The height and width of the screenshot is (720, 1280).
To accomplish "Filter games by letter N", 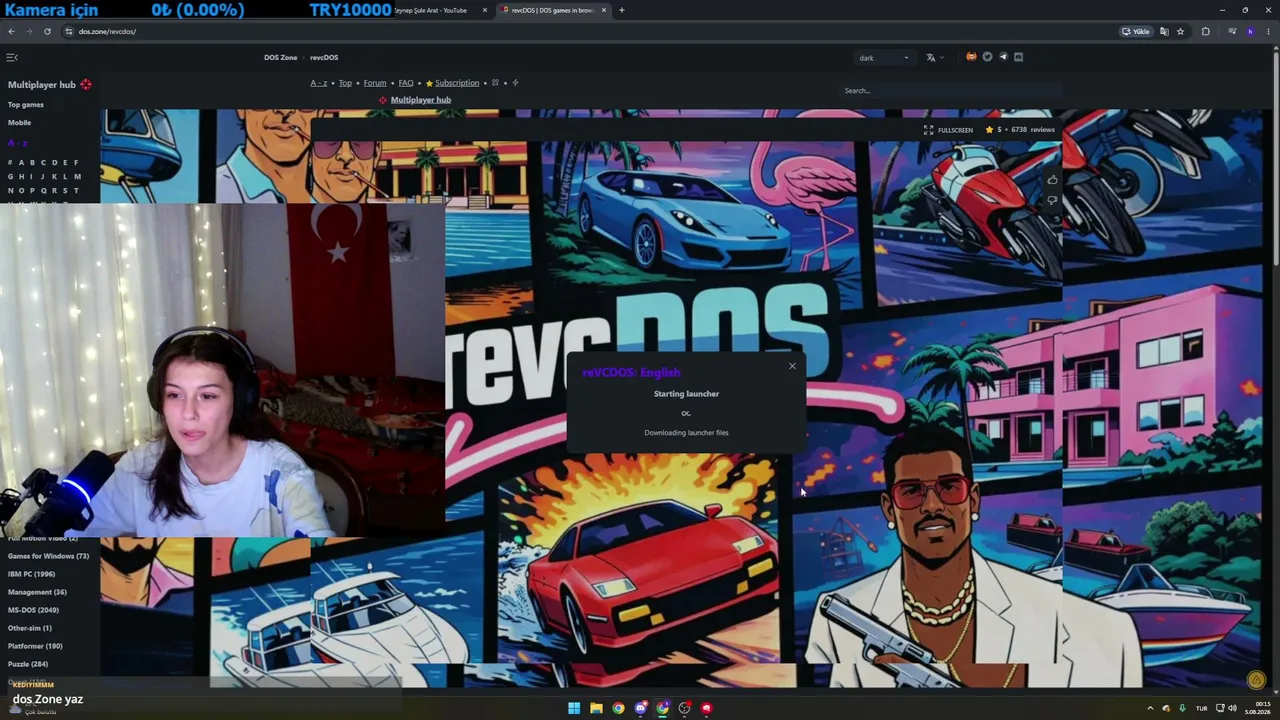I will pyautogui.click(x=11, y=190).
